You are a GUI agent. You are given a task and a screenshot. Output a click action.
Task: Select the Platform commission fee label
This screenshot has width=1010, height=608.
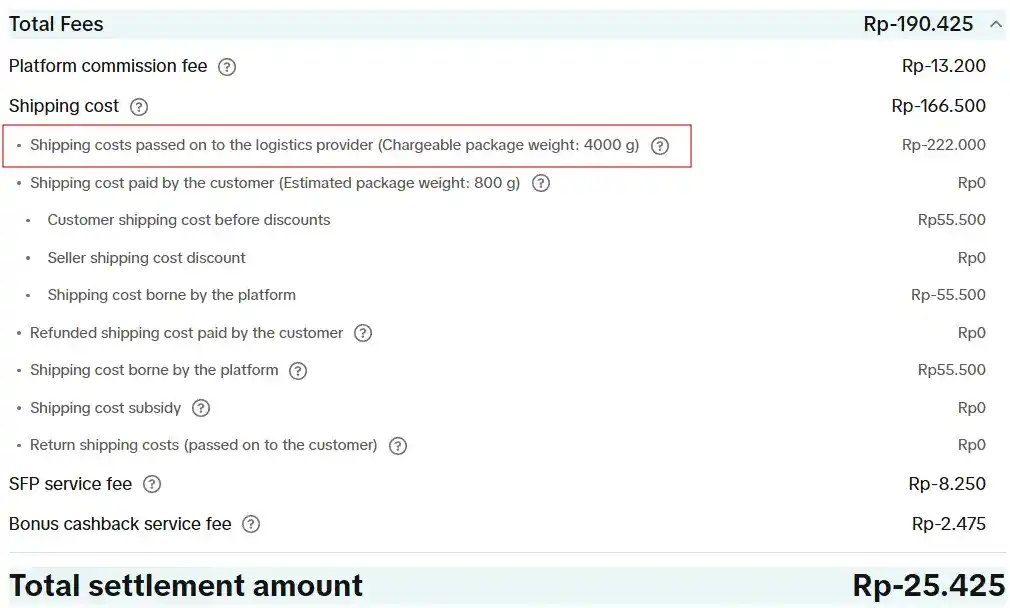pyautogui.click(x=108, y=67)
